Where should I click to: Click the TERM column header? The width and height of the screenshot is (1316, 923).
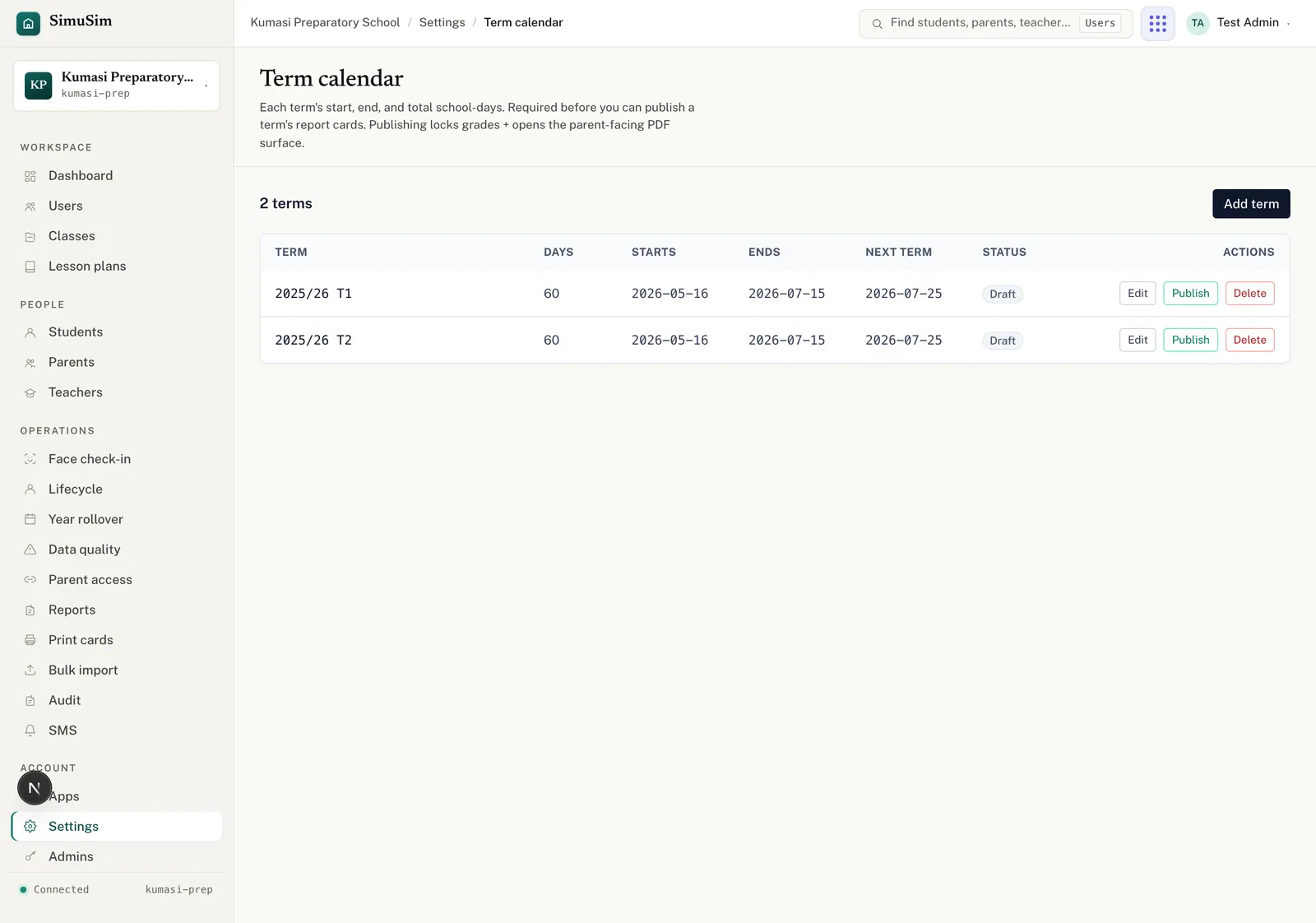(x=291, y=253)
